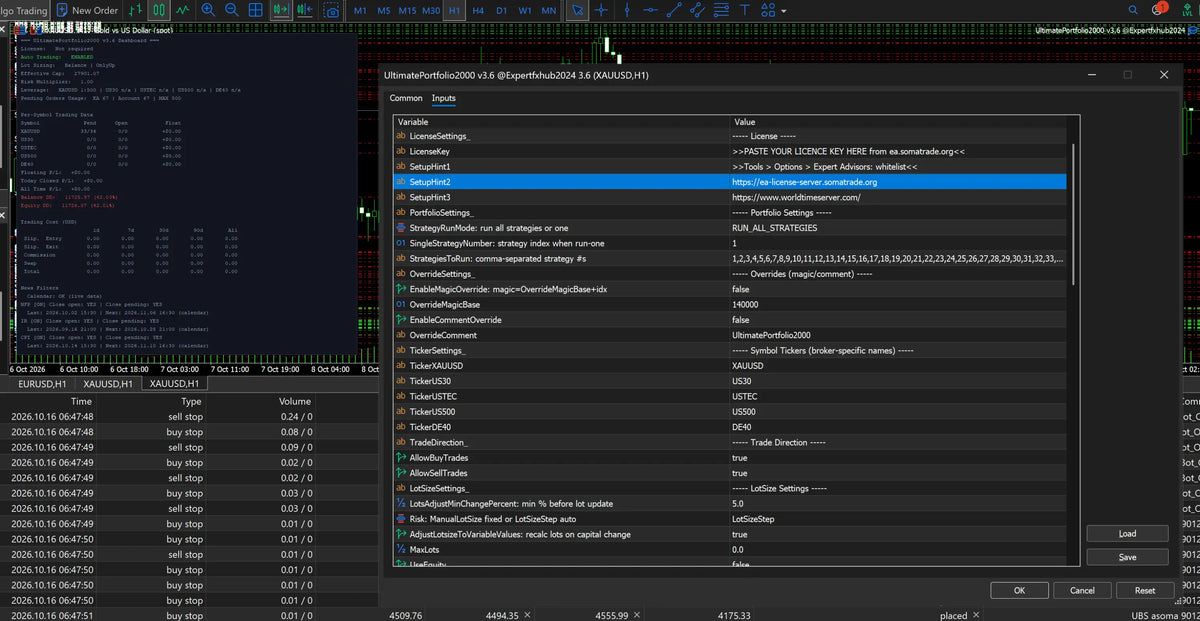Image resolution: width=1200 pixels, height=621 pixels.
Task: Switch chart to bar chart type
Action: coord(134,10)
